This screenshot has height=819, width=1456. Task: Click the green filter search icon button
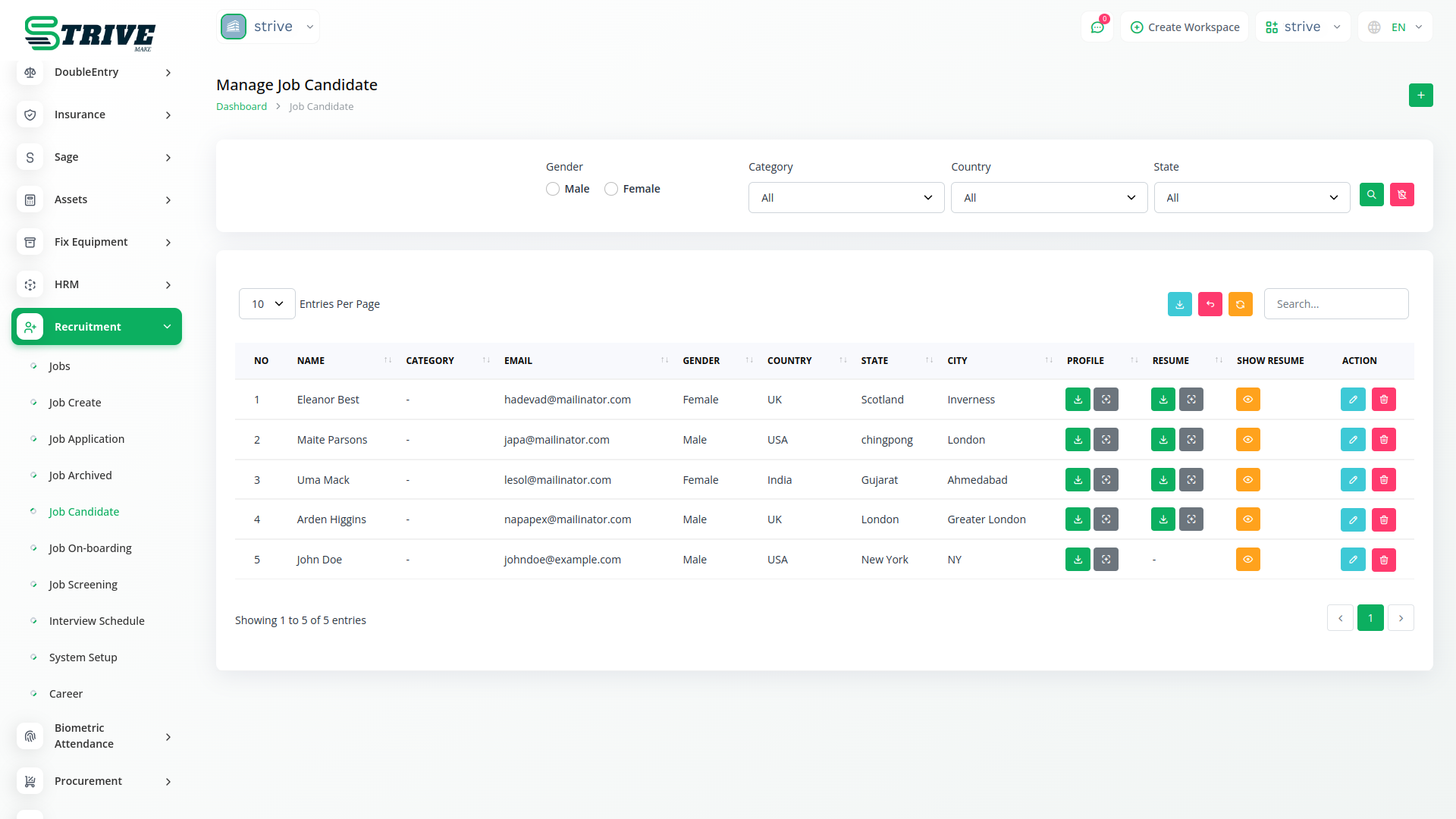pyautogui.click(x=1371, y=195)
